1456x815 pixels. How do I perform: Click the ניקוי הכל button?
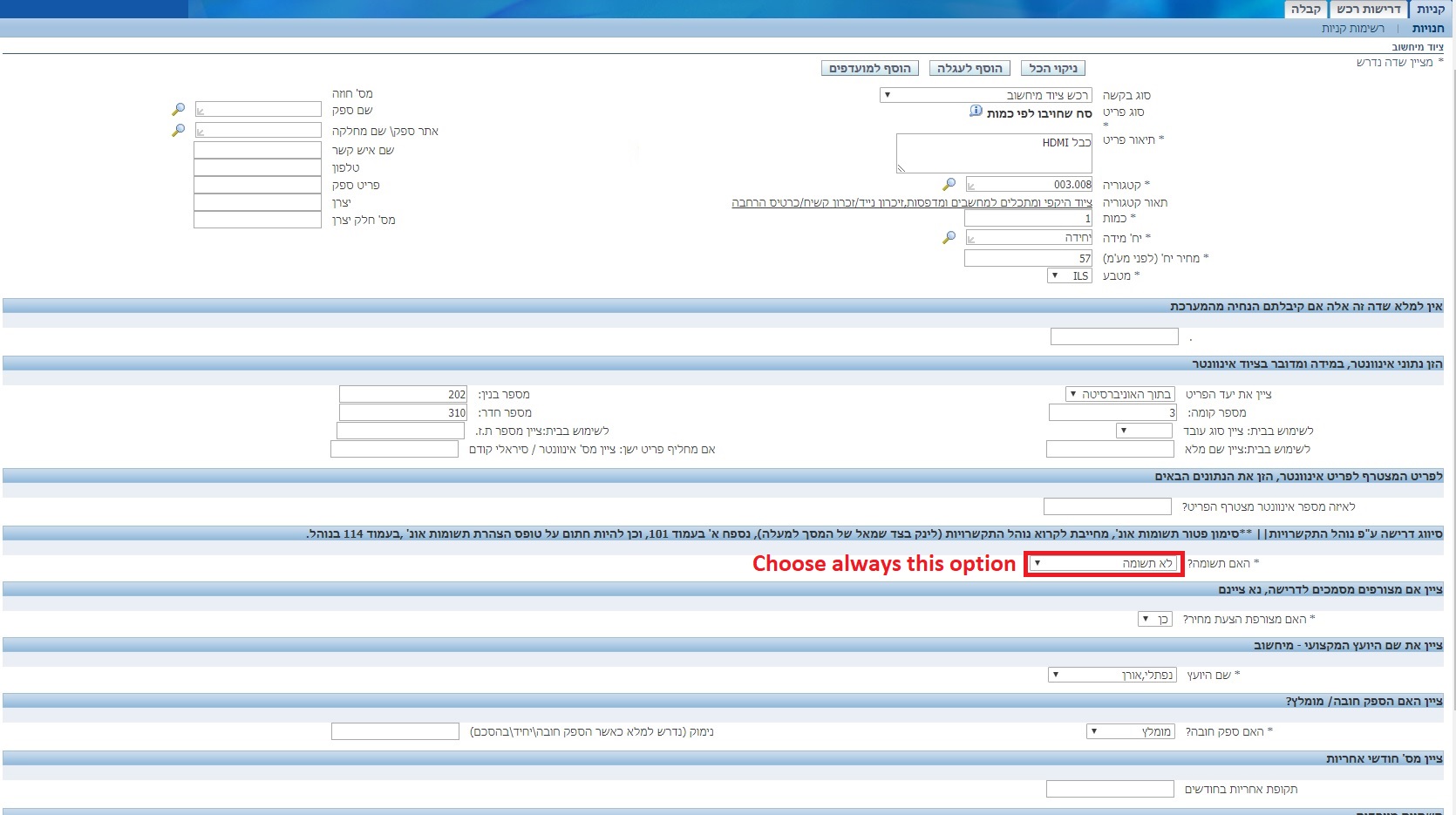click(x=1052, y=68)
